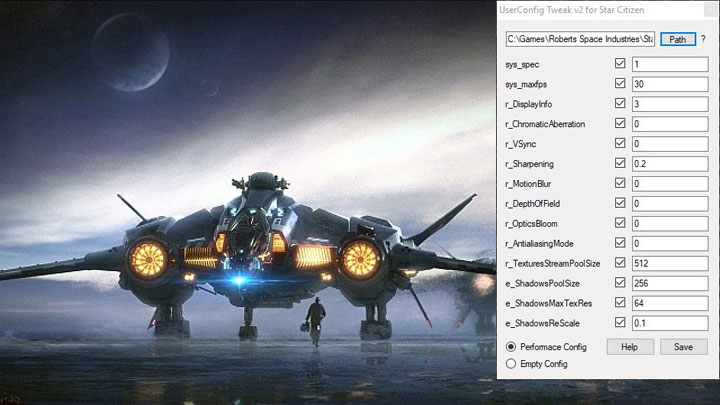
Task: Uncheck the r_VSync checkbox
Action: (x=620, y=143)
